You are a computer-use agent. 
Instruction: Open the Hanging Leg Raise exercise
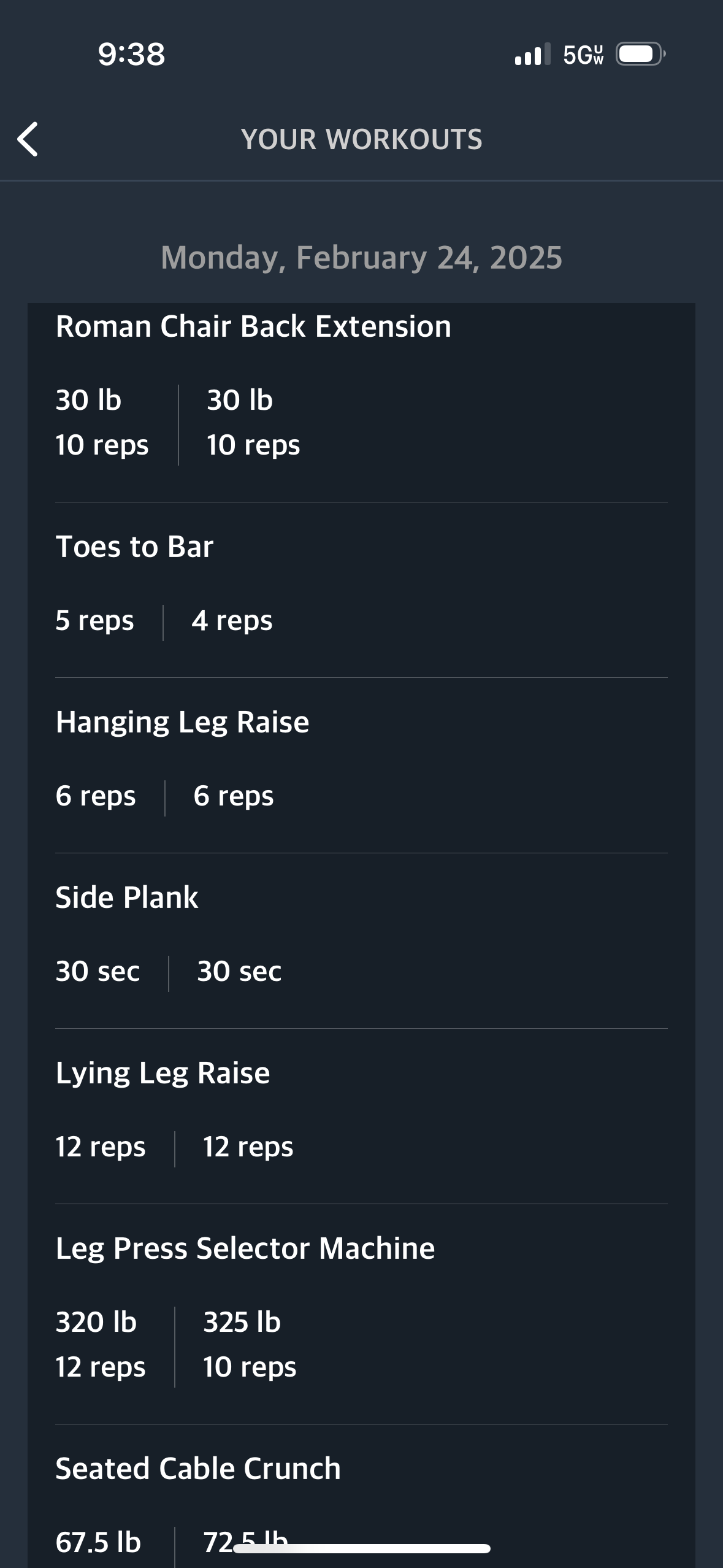(x=182, y=722)
